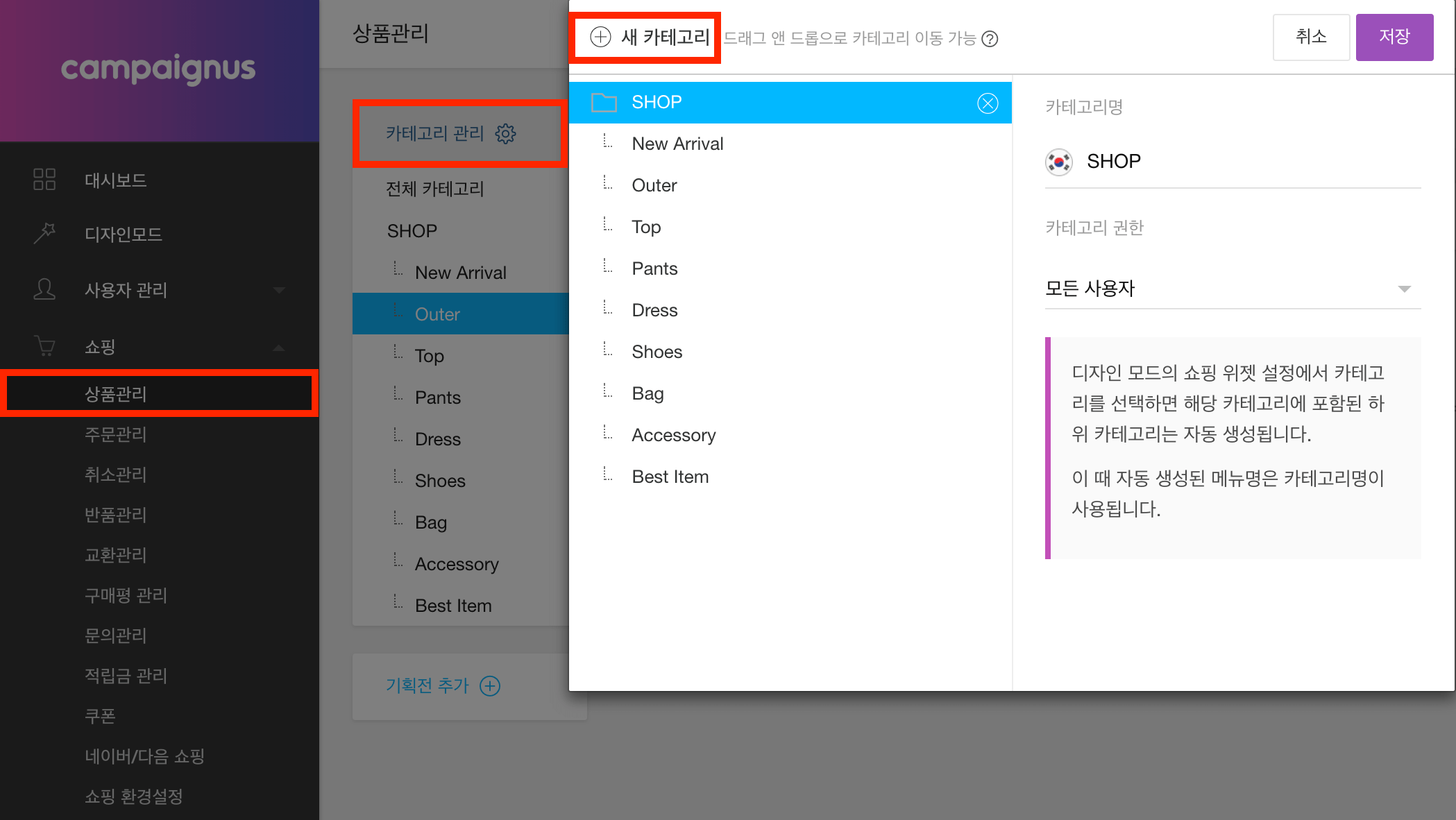Click the shopping cart icon

point(44,345)
